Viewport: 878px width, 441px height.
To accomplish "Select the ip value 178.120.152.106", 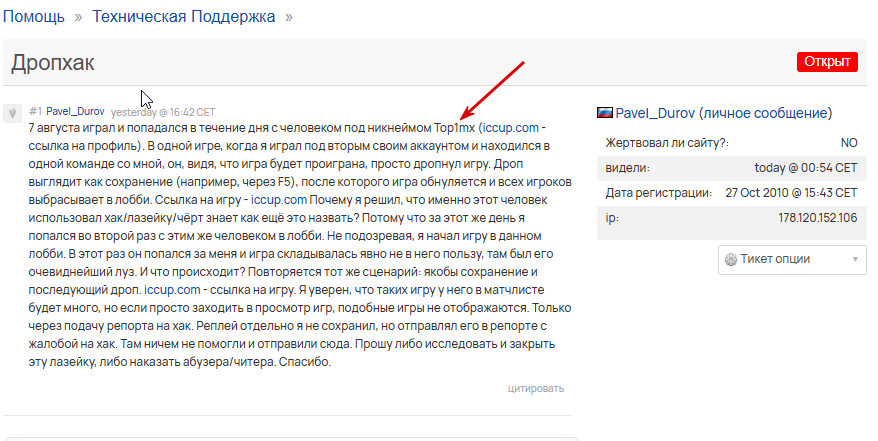I will pos(818,218).
